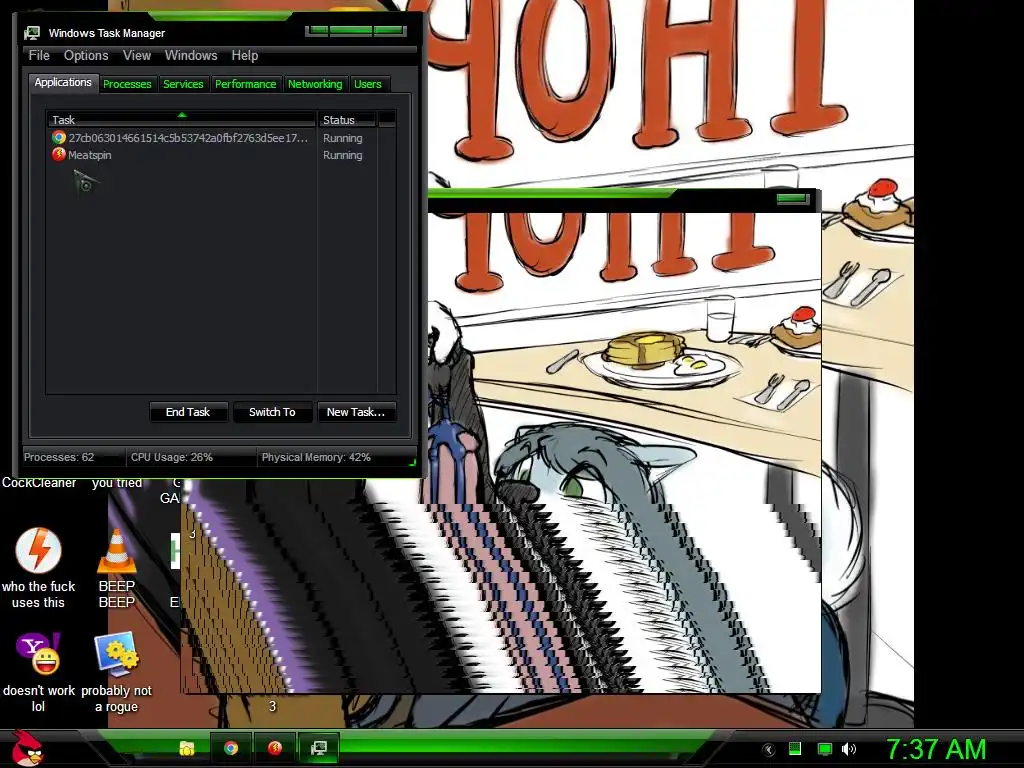Image resolution: width=1024 pixels, height=768 pixels.
Task: Sort by the Status column header
Action: pyautogui.click(x=346, y=120)
